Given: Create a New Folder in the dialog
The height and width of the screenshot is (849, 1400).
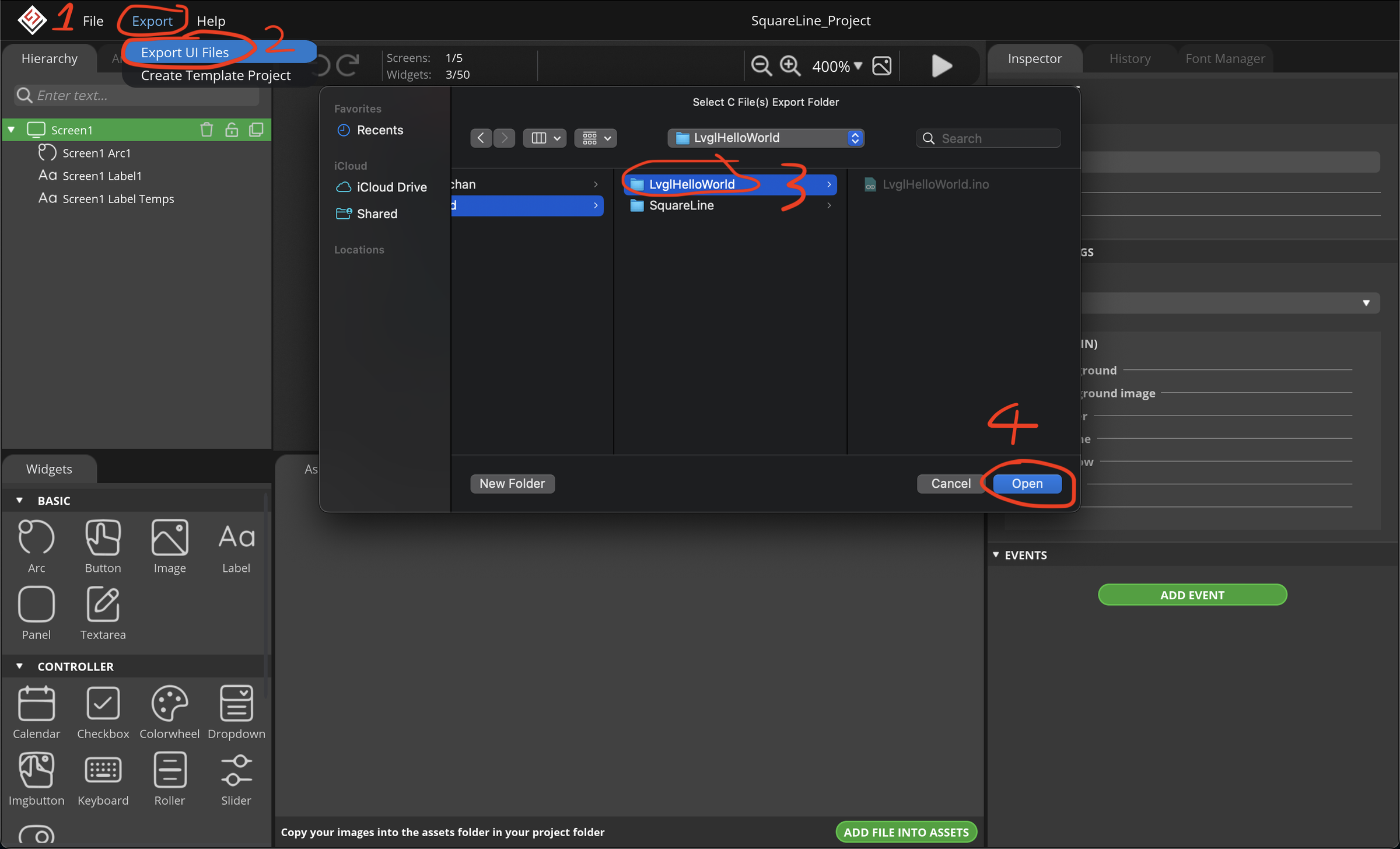Looking at the screenshot, I should 512,483.
